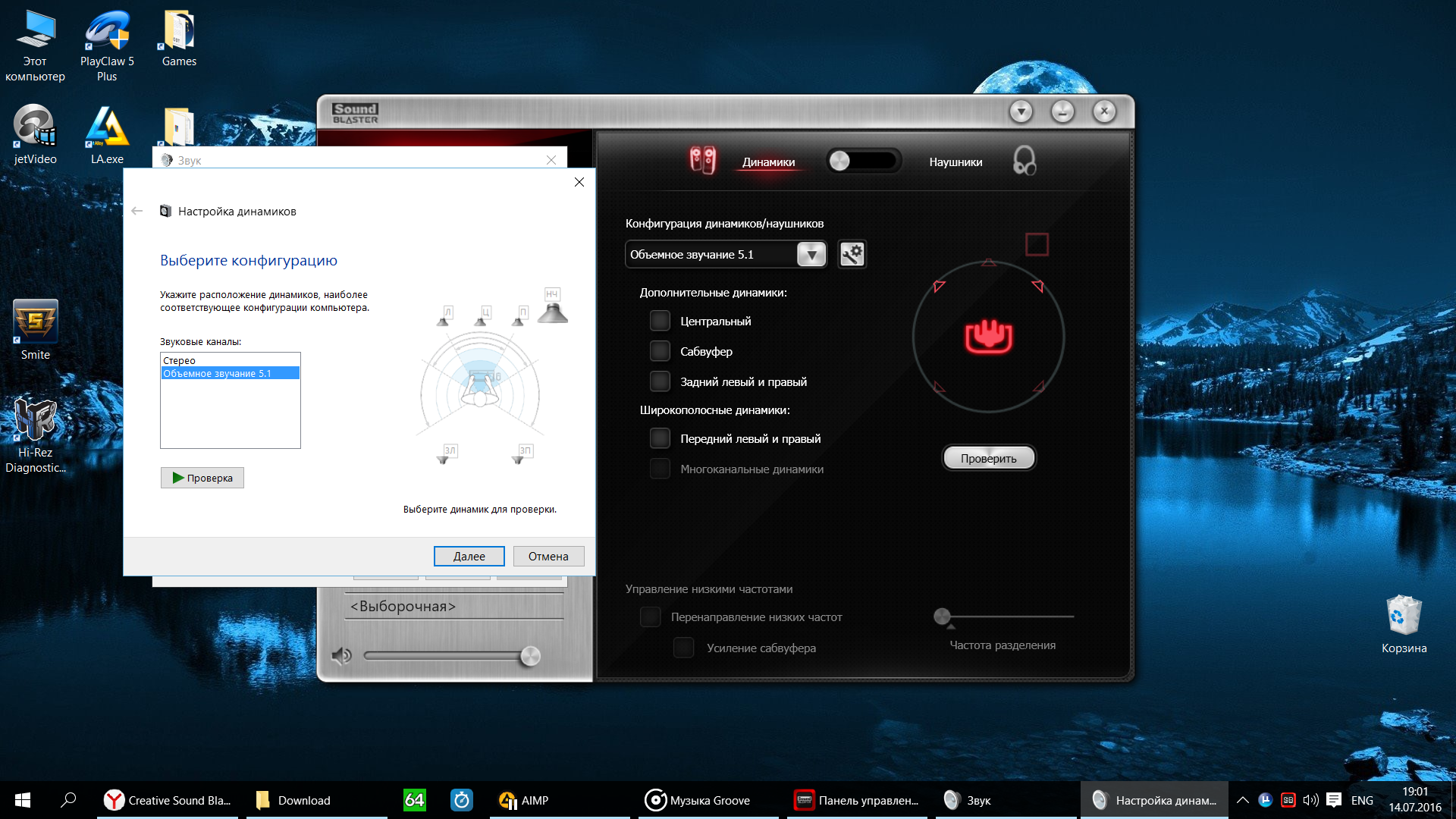Click the red listener icon in circle
The height and width of the screenshot is (819, 1456).
click(x=988, y=337)
